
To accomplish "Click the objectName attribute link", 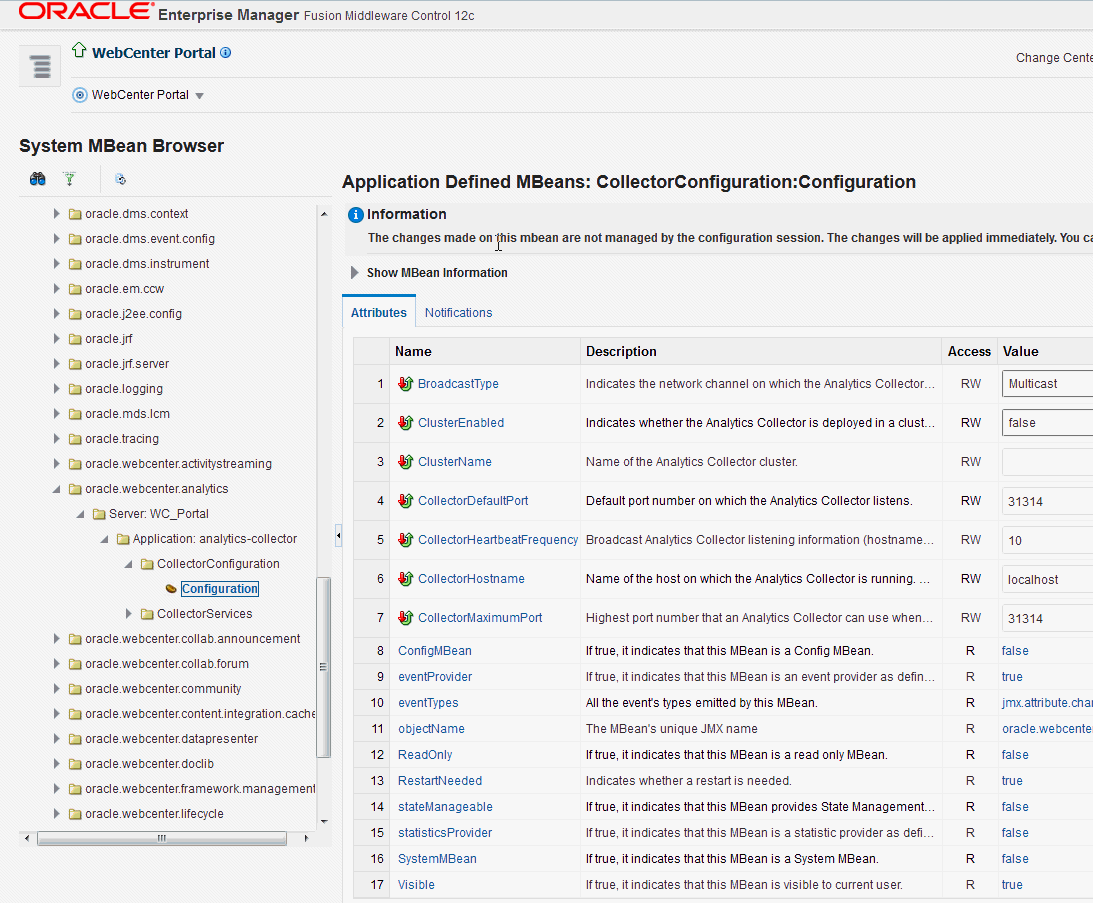I will [x=431, y=728].
